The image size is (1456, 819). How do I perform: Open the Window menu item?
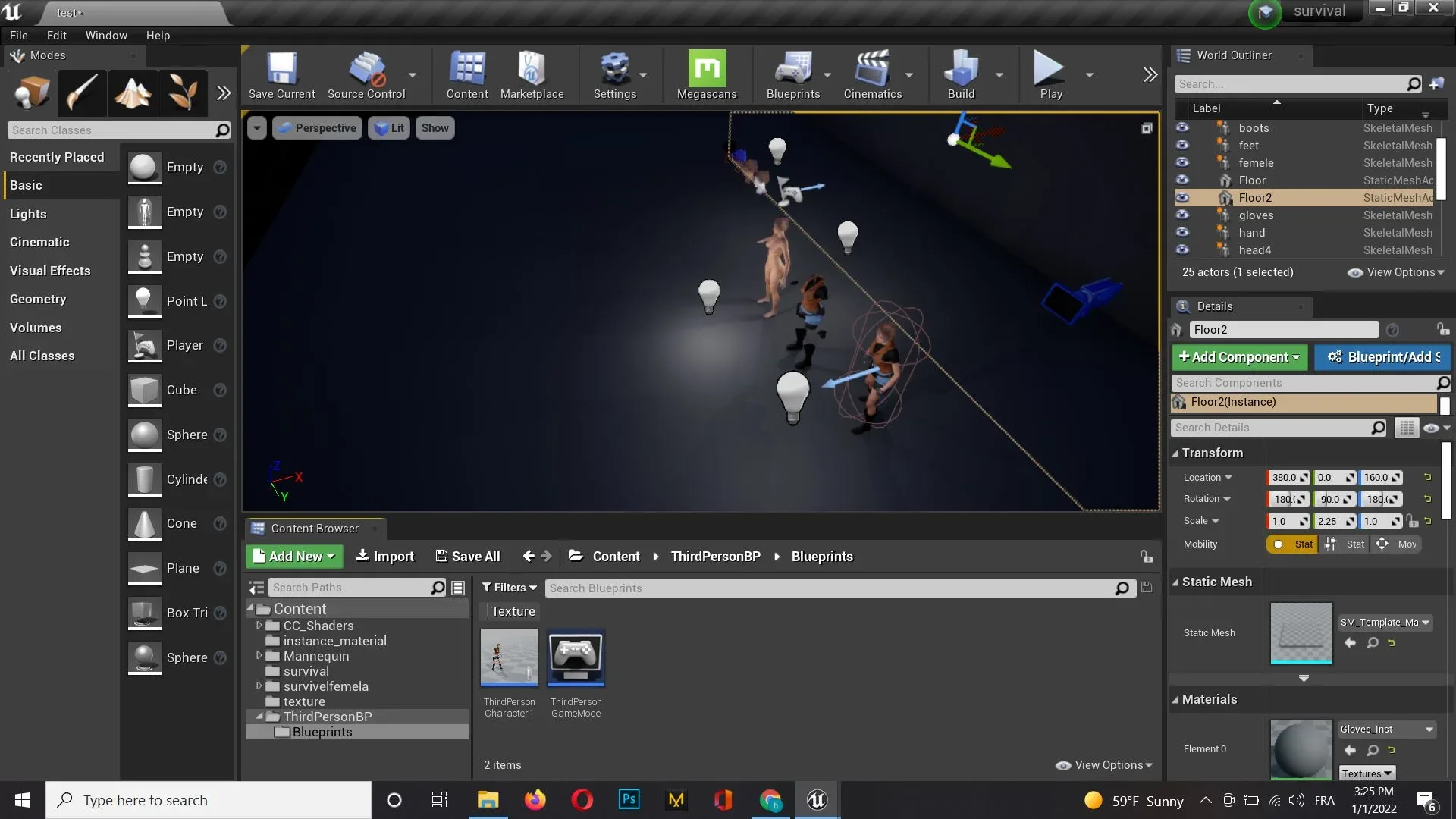106,35
